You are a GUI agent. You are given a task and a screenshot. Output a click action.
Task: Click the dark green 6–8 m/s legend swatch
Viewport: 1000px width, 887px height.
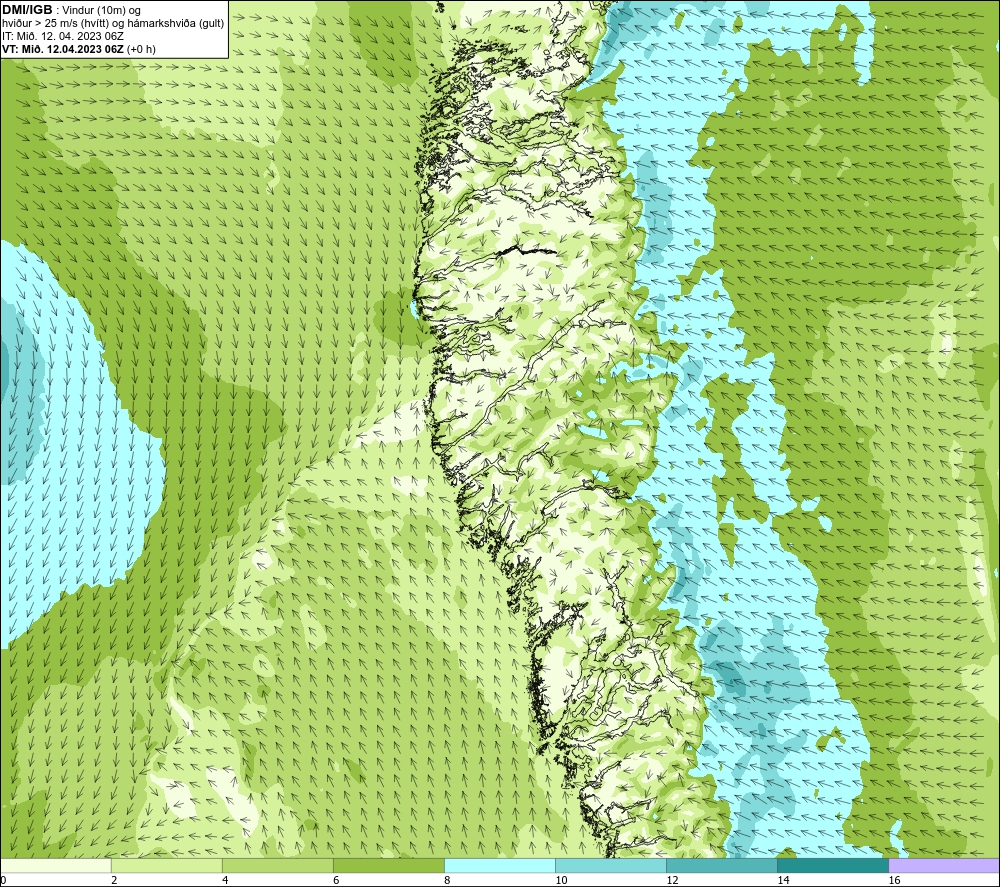[x=389, y=865]
